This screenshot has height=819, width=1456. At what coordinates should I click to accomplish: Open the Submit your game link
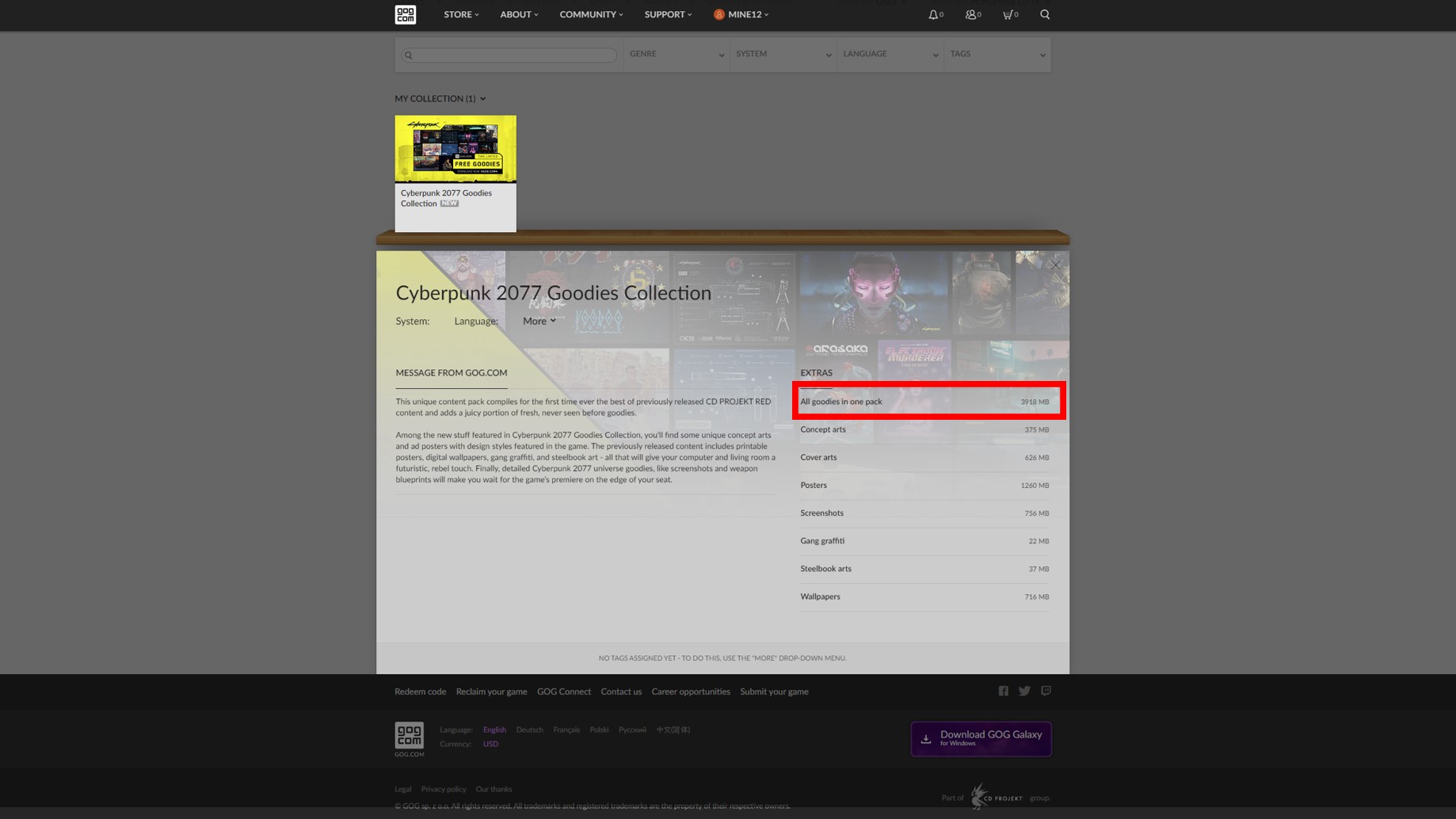(774, 691)
